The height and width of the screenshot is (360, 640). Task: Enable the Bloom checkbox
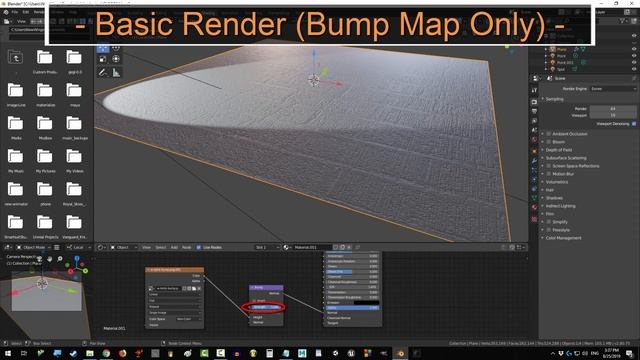549,142
